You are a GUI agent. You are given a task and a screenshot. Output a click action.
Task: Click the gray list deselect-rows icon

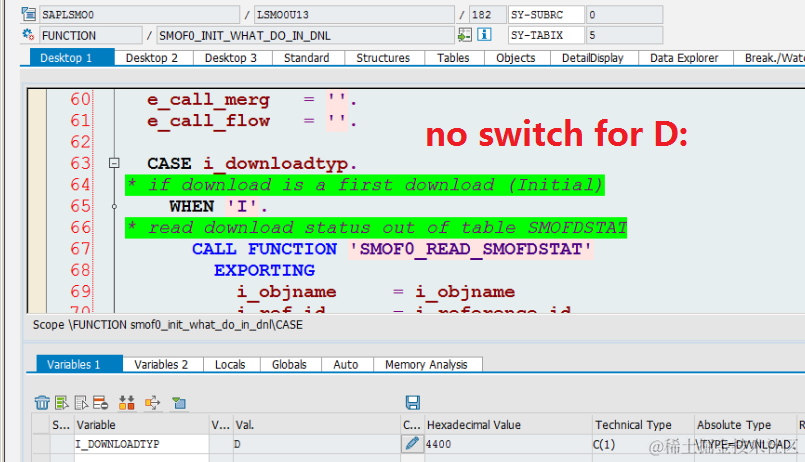(x=81, y=403)
